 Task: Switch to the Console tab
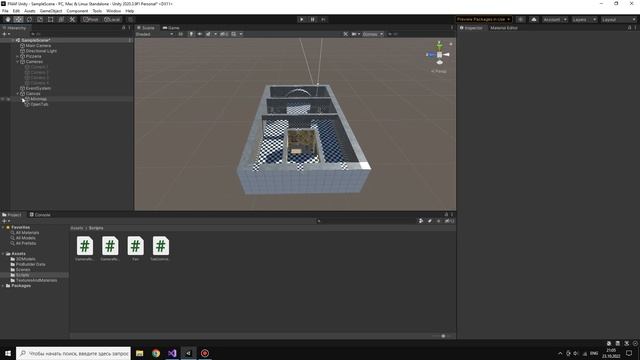40,215
